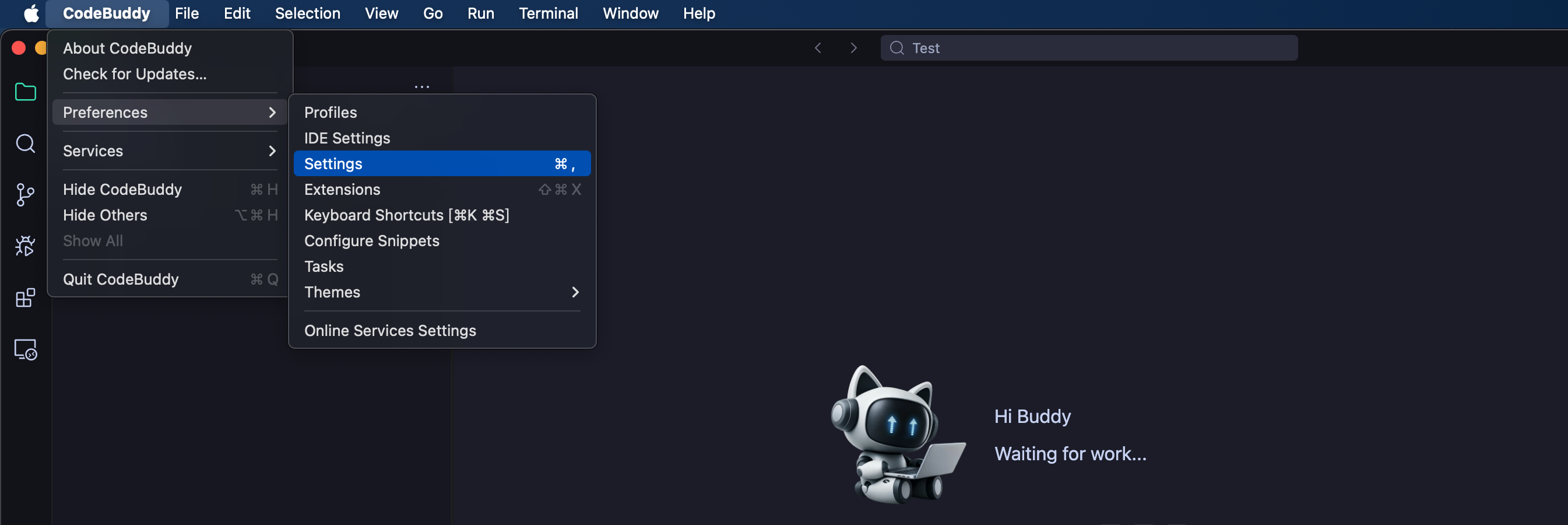Open the Search icon in activity bar
Viewport: 1568px width, 525px height.
[x=25, y=143]
